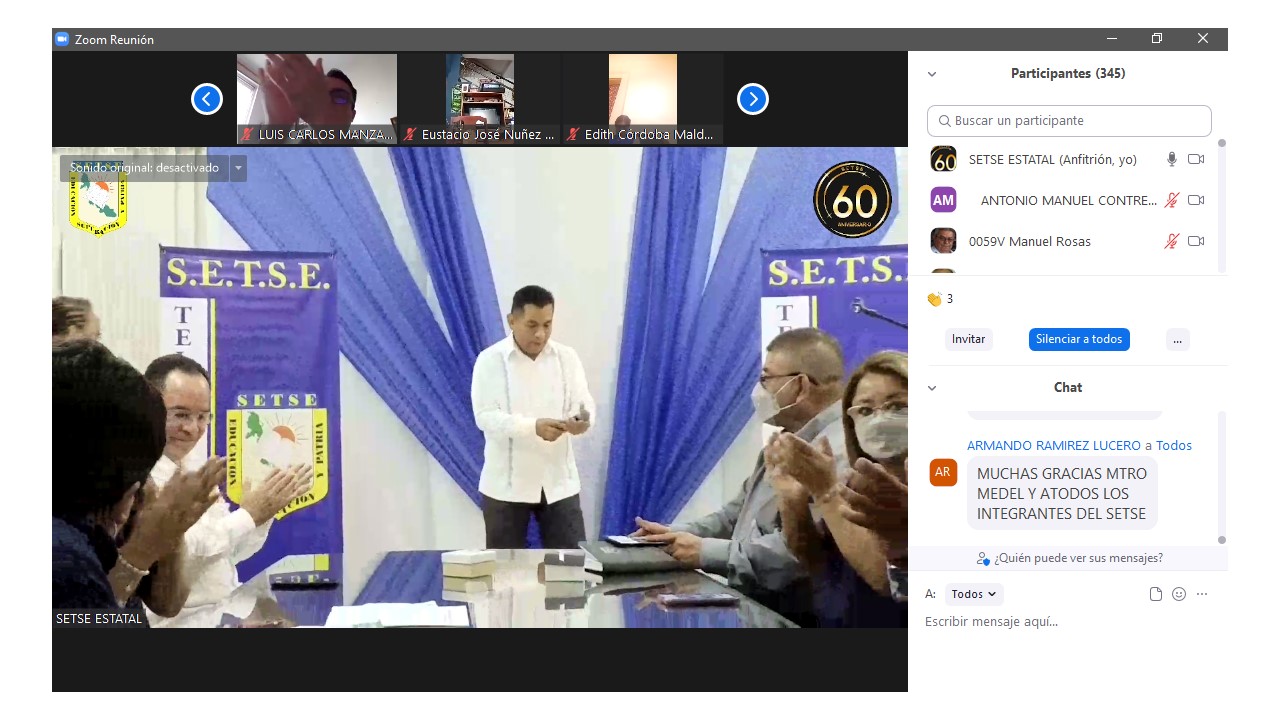The height and width of the screenshot is (720, 1280).
Task: Select 0059V Manuel Rosas avatar photo
Action: pos(943,241)
